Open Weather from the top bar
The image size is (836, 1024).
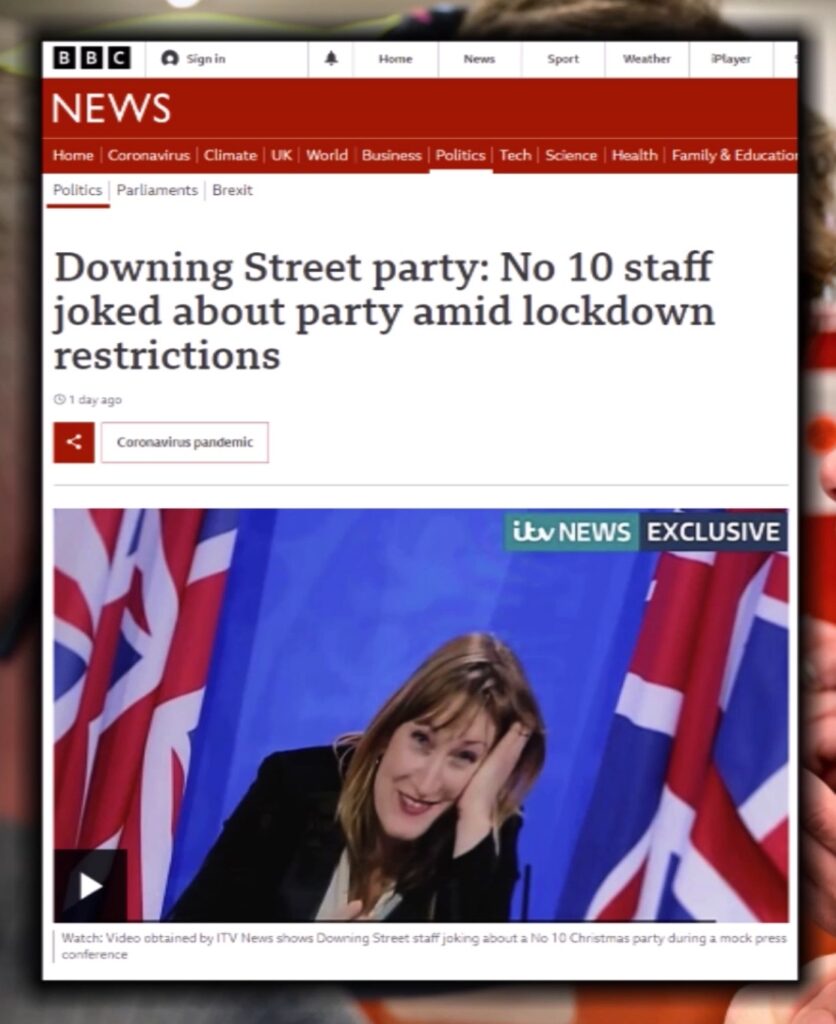647,59
